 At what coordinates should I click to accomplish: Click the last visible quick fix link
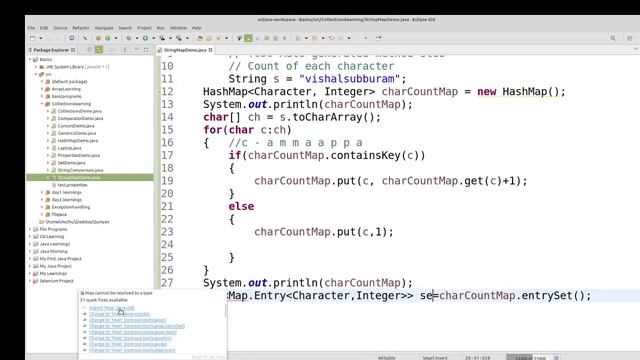132,350
